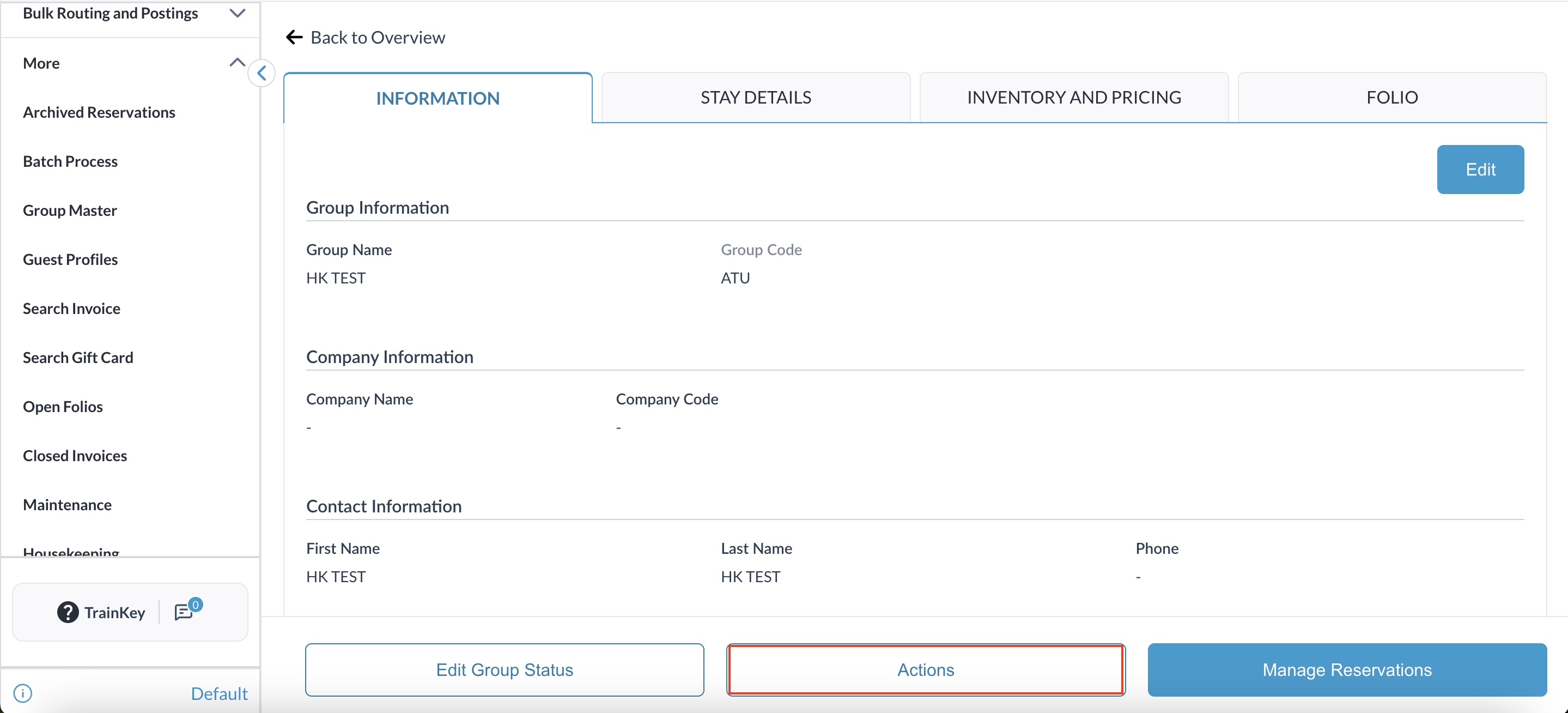Click the Company Code label

coord(667,399)
